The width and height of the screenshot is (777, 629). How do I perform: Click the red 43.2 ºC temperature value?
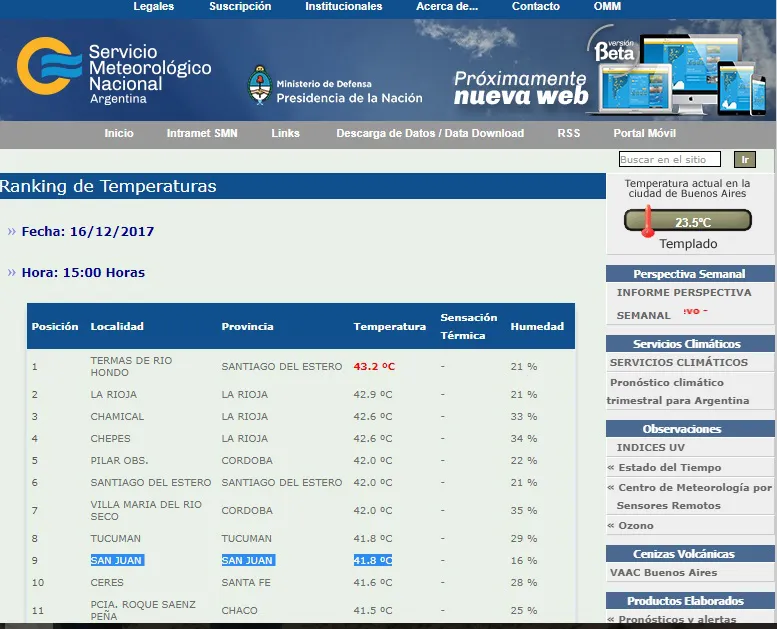click(x=374, y=366)
